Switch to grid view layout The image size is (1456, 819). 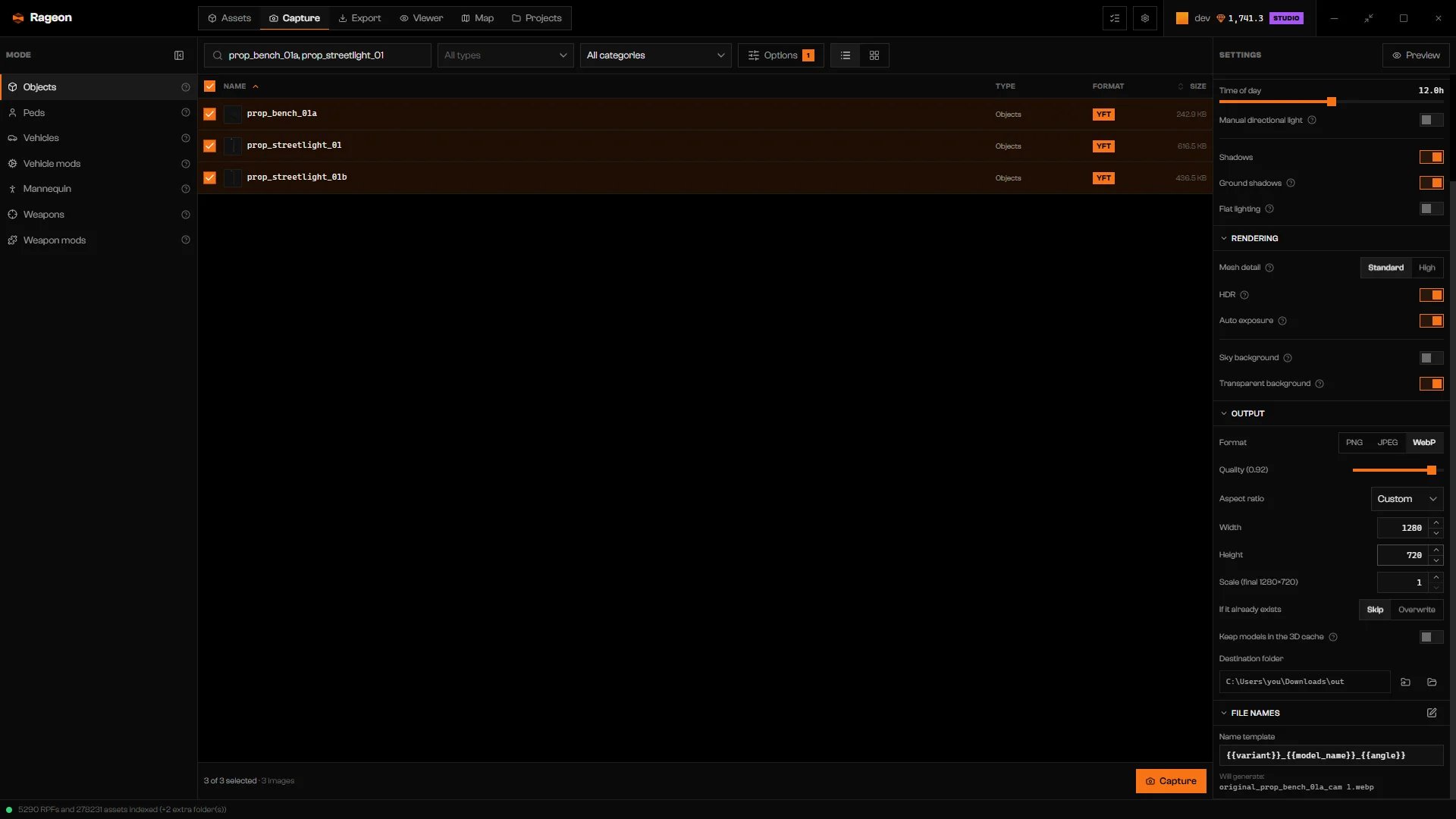tap(874, 55)
